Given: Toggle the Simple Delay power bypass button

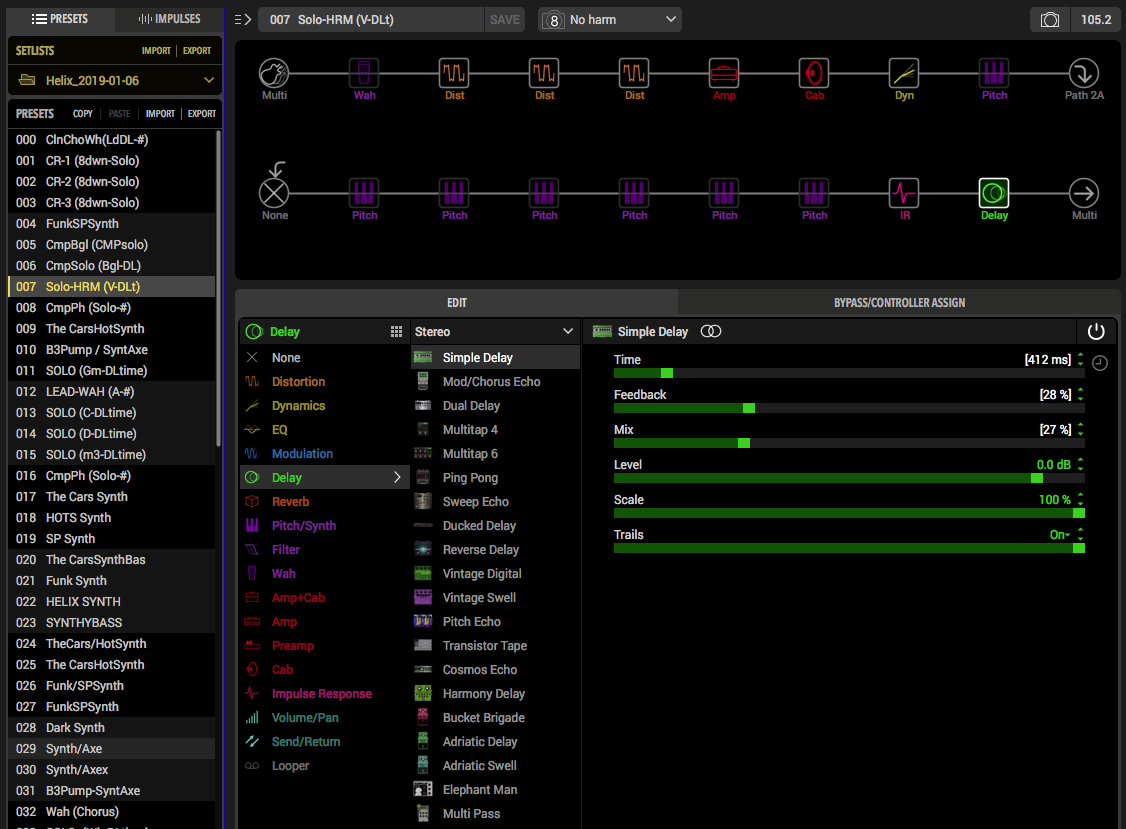Looking at the screenshot, I should [x=1096, y=331].
